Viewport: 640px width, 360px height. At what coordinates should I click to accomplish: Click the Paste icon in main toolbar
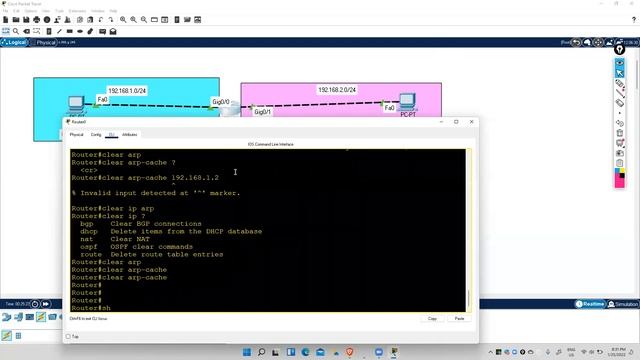pos(90,20)
